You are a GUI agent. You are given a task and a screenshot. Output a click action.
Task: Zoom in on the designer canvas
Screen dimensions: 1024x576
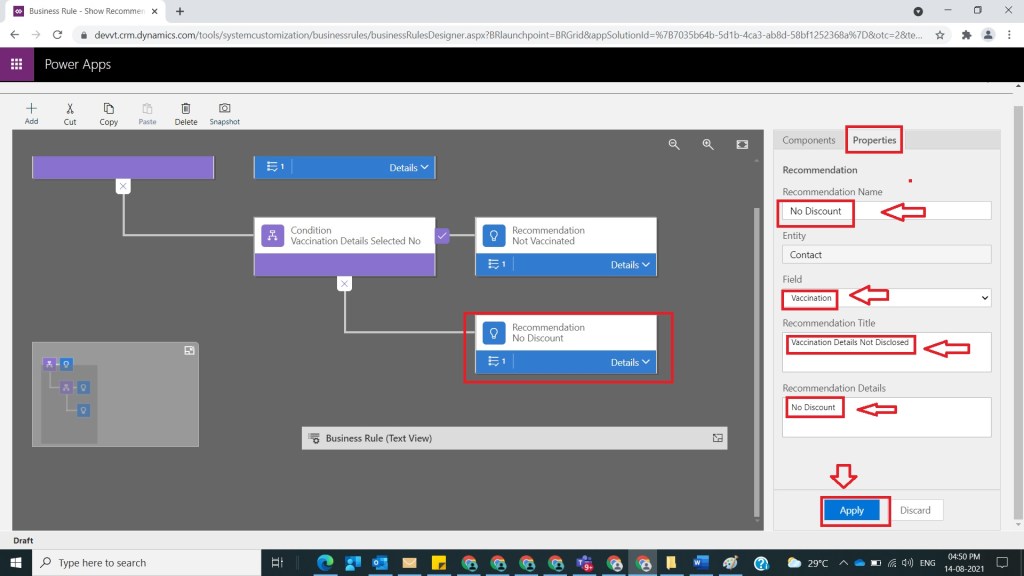coord(708,144)
